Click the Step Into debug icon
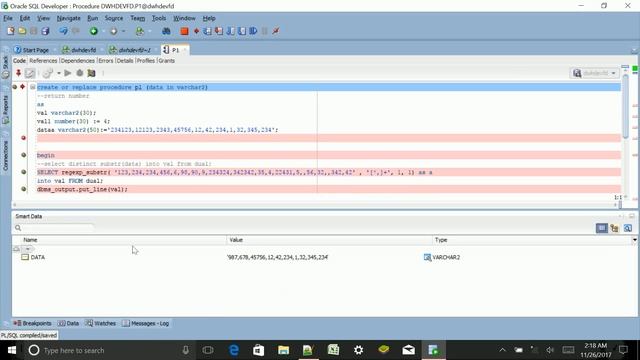The image size is (640, 360). click(219, 31)
